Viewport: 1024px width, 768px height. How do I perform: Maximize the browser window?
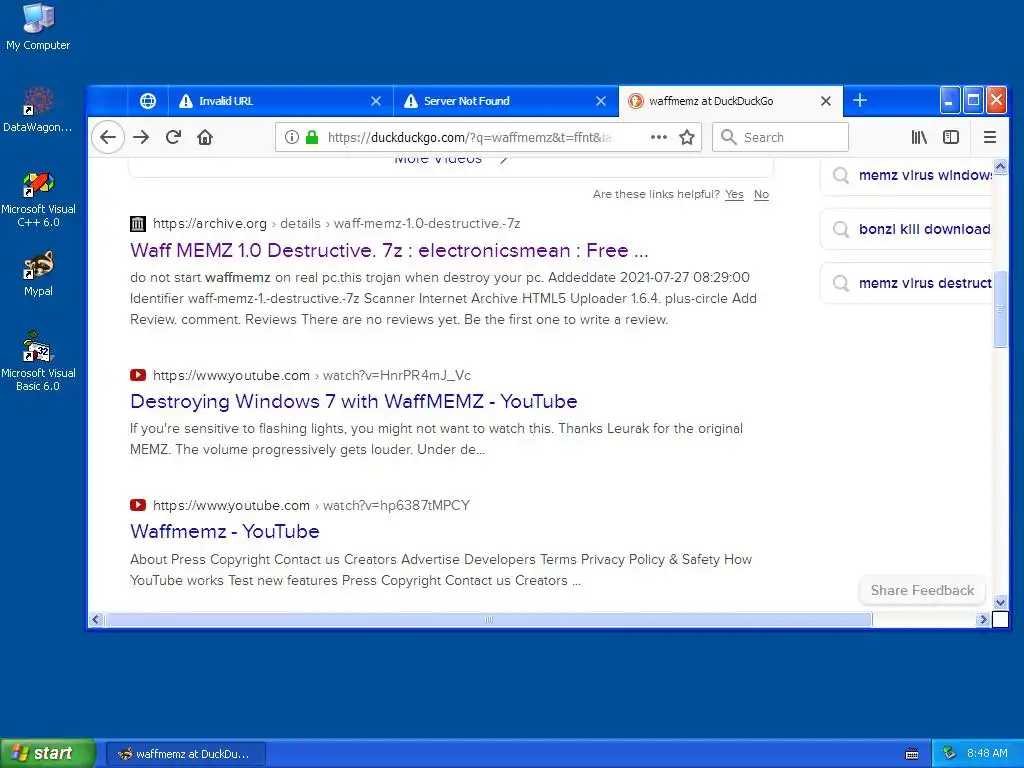[x=973, y=101]
